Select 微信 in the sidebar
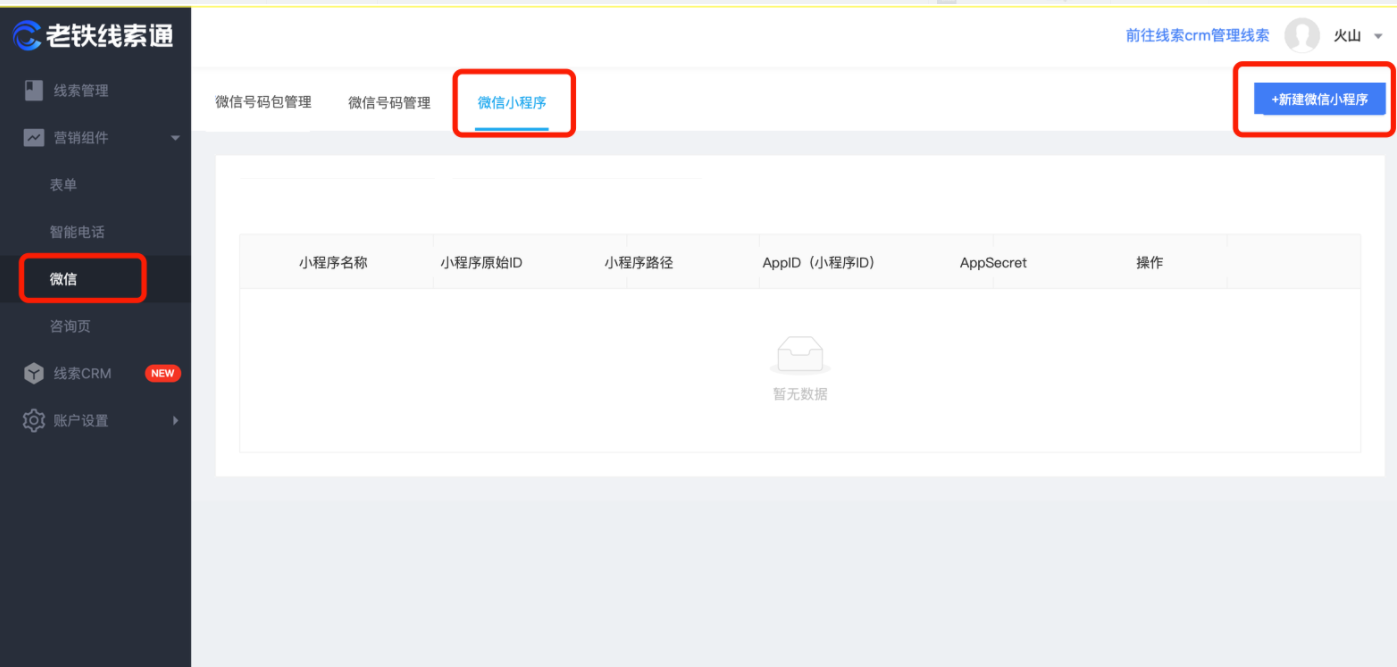The height and width of the screenshot is (667, 1397). pos(62,278)
